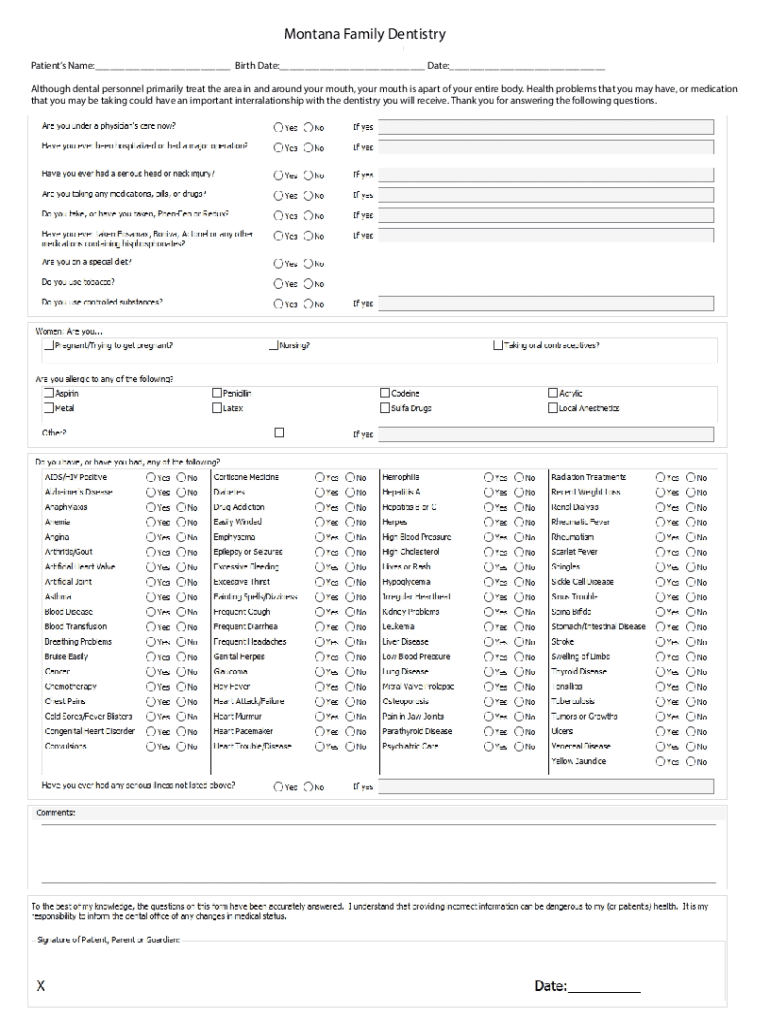Enable the Codeine allergy checkbox
The width and height of the screenshot is (770, 1024).
385,394
